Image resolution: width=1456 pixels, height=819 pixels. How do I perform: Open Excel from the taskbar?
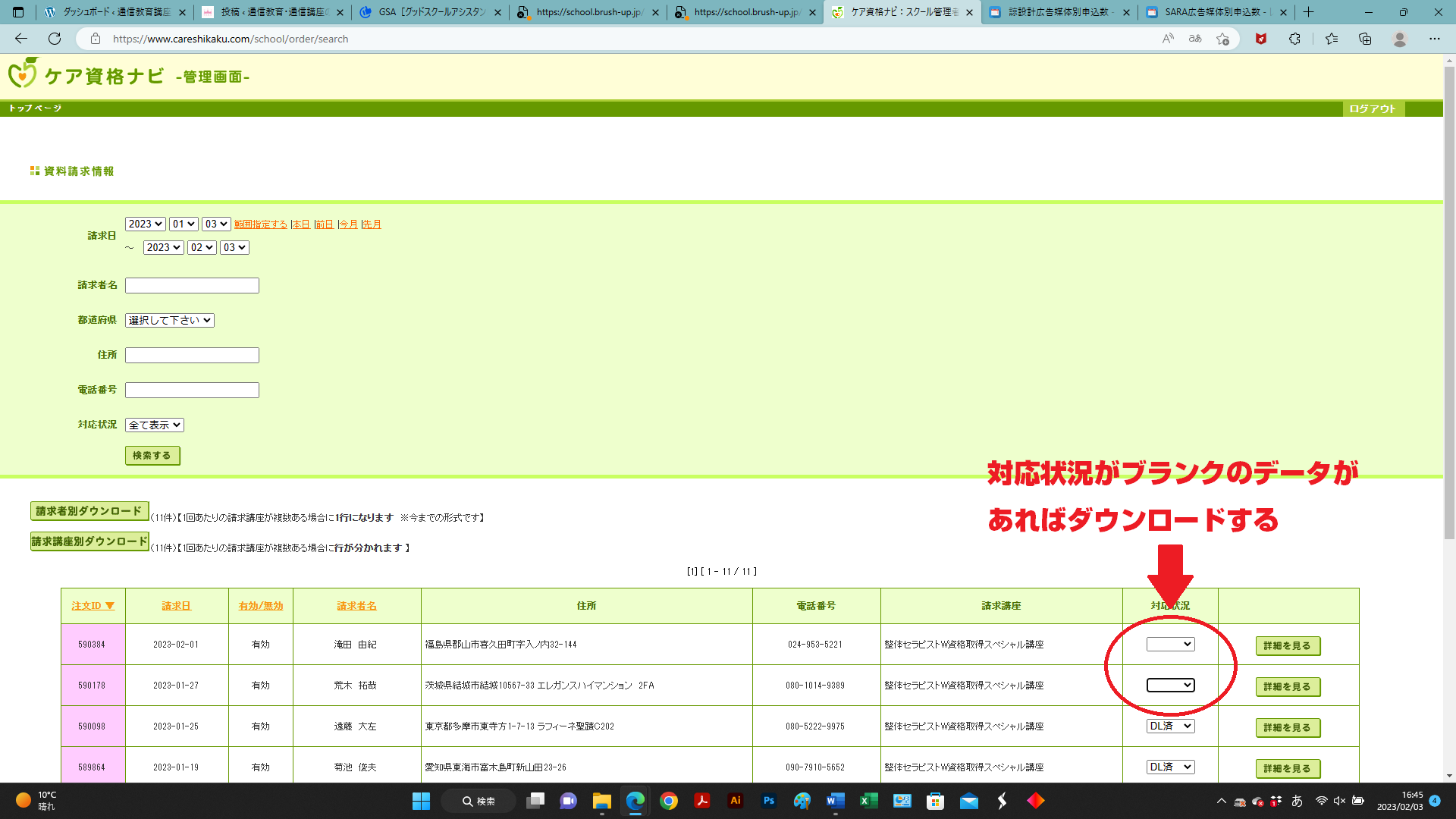tap(868, 801)
